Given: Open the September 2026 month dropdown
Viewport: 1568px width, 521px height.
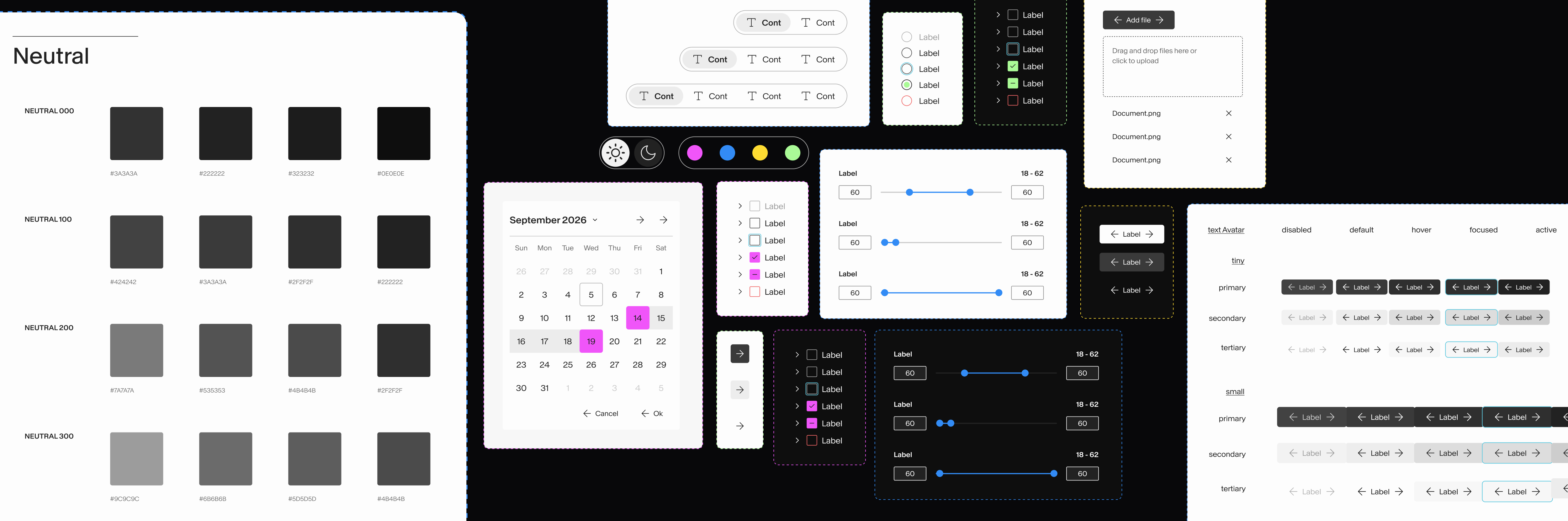Looking at the screenshot, I should tap(595, 220).
